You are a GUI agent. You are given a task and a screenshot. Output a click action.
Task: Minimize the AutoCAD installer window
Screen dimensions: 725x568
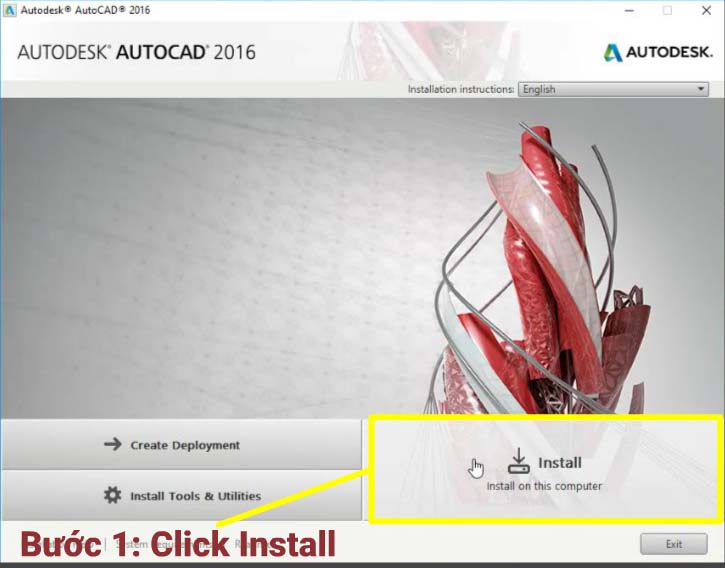click(x=629, y=10)
